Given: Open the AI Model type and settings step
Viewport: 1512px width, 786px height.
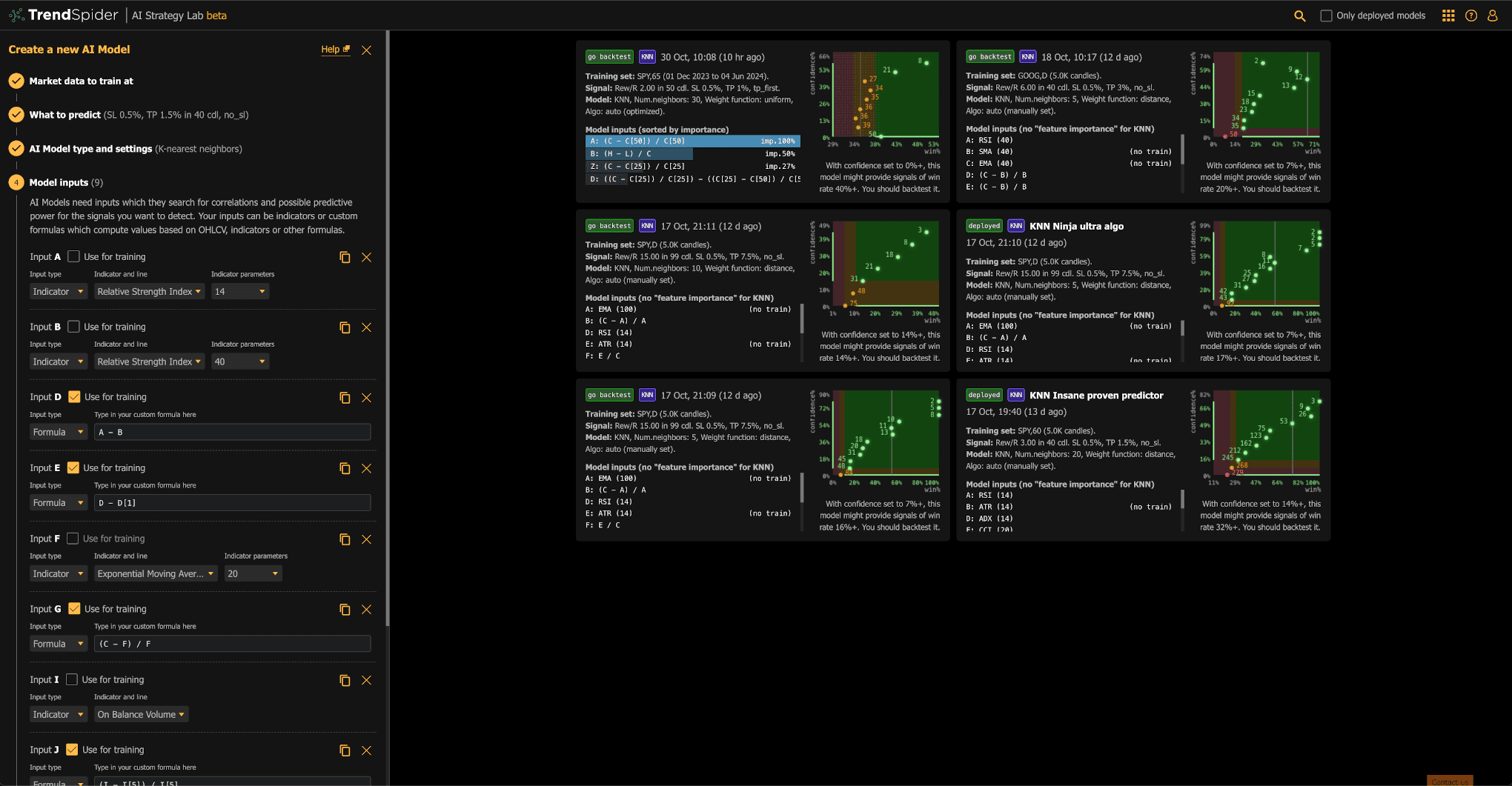Looking at the screenshot, I should pyautogui.click(x=90, y=149).
